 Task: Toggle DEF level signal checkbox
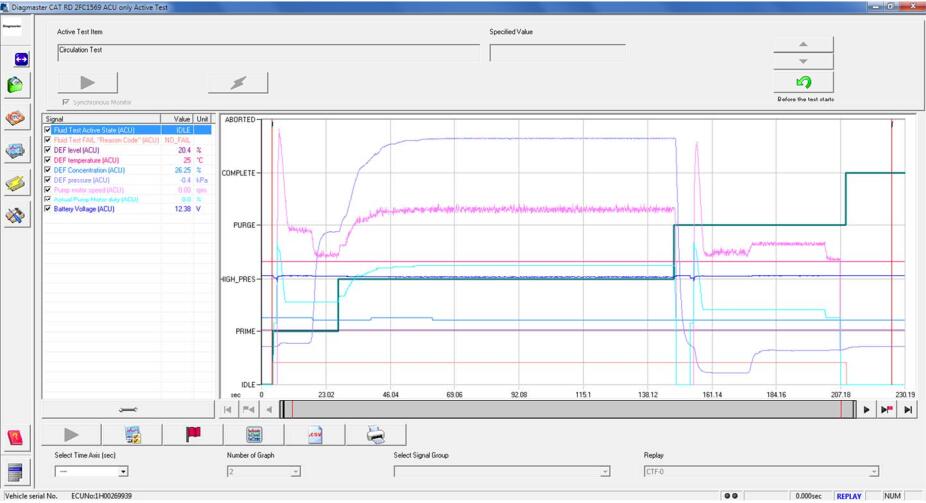click(48, 150)
